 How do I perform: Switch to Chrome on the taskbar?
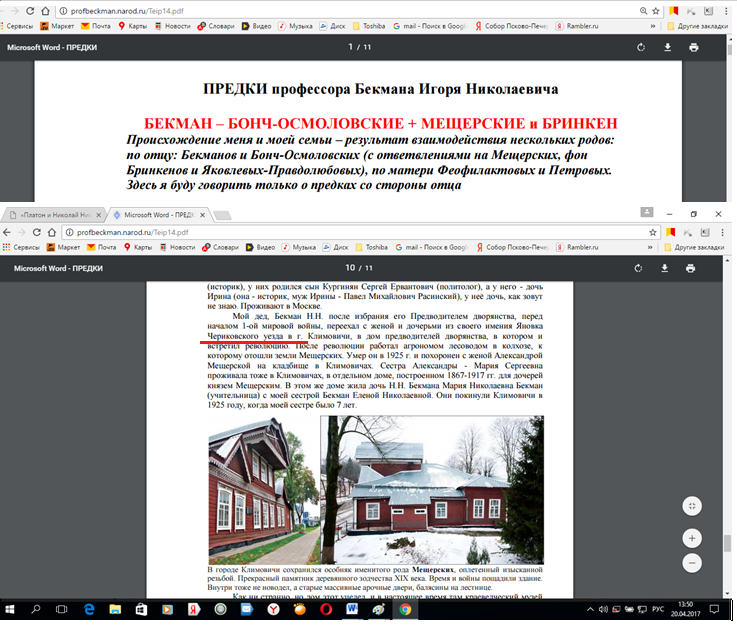[405, 610]
